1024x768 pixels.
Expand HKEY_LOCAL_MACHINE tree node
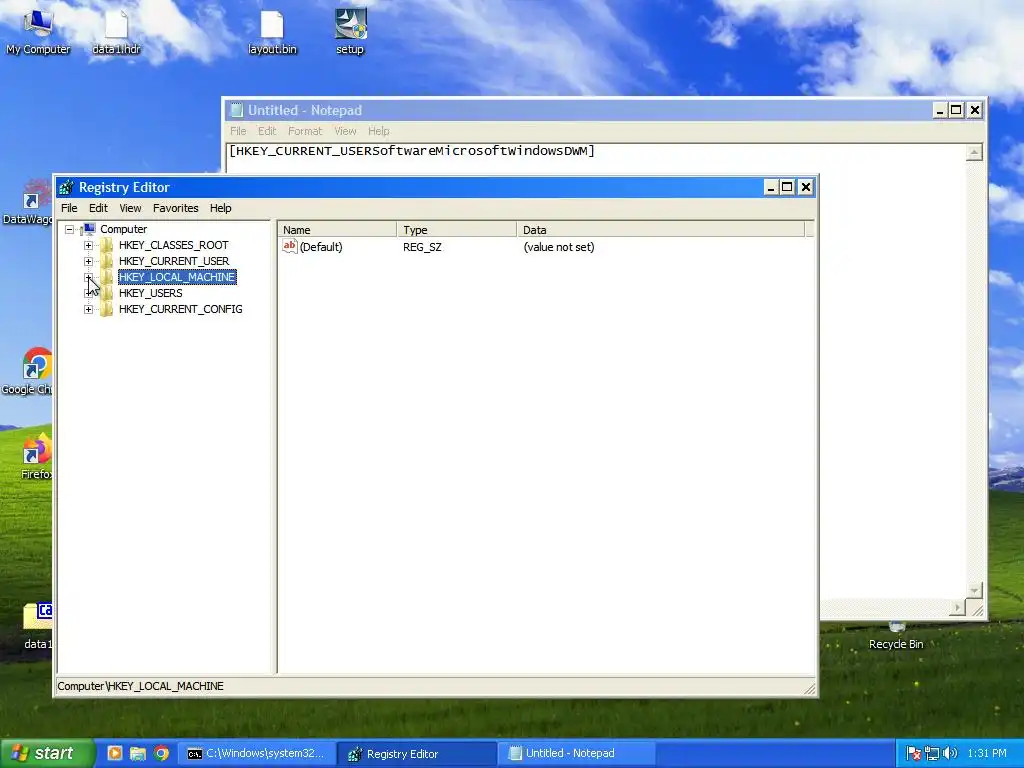[88, 278]
